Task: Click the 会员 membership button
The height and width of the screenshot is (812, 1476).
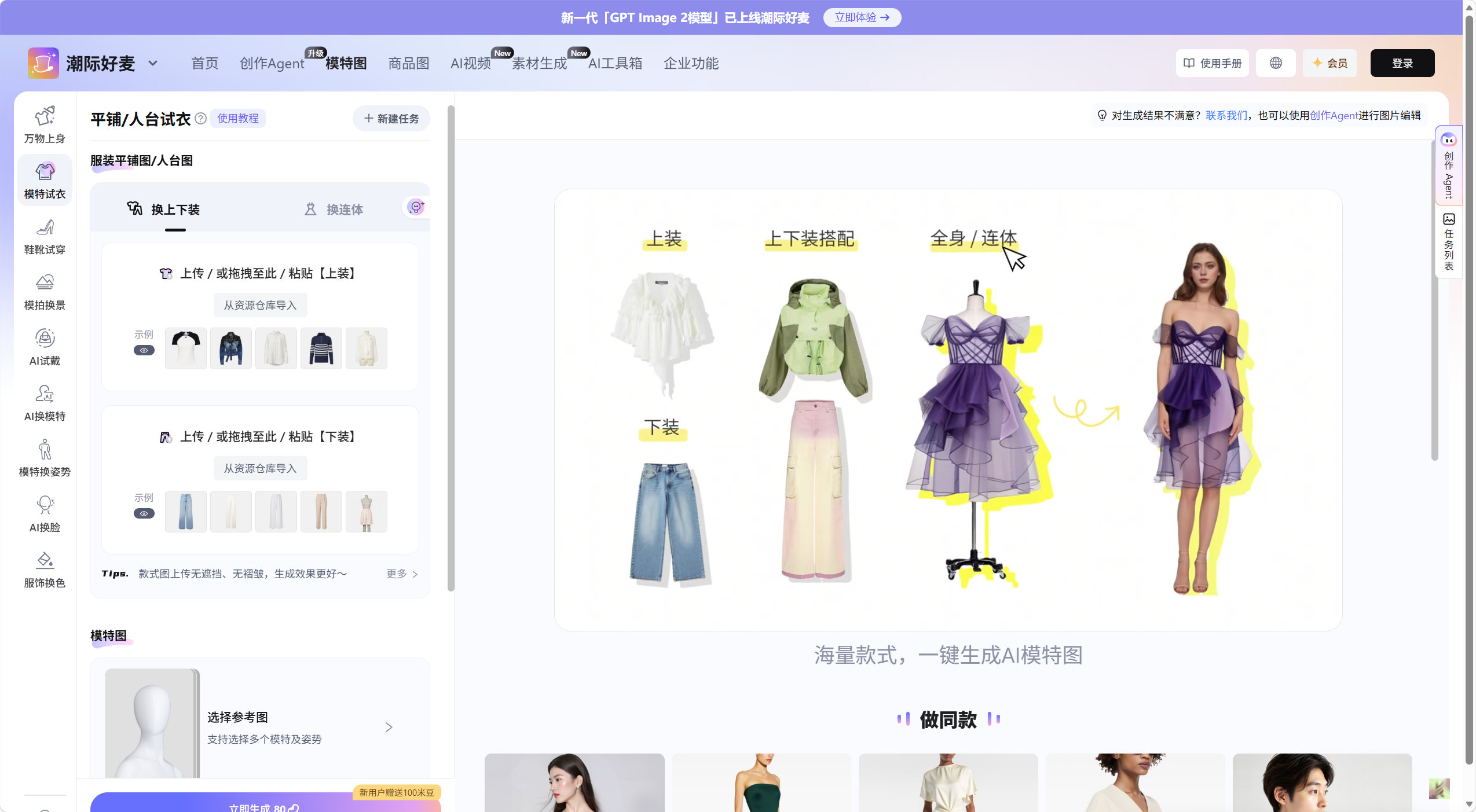Action: tap(1330, 63)
